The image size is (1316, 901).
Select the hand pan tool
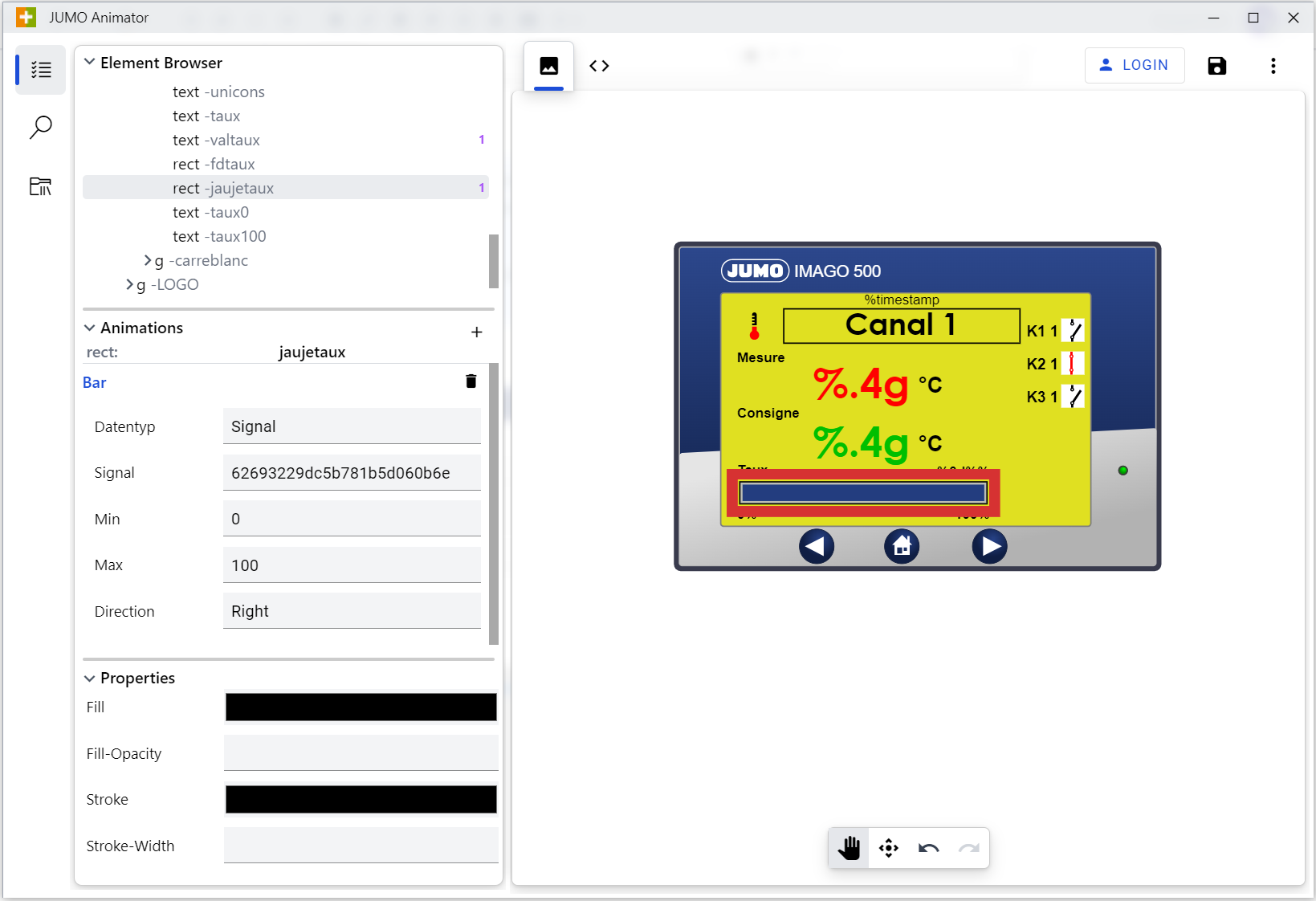pos(849,848)
